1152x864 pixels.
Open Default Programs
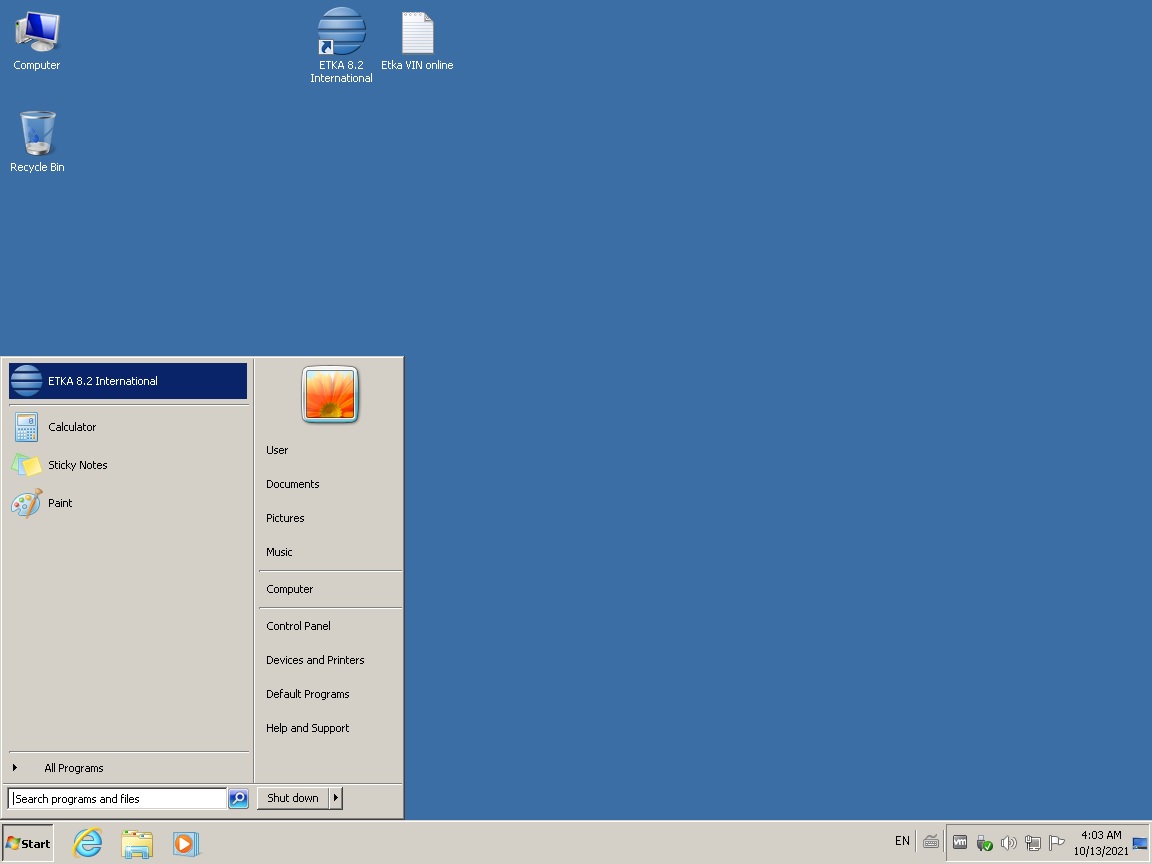coord(308,694)
